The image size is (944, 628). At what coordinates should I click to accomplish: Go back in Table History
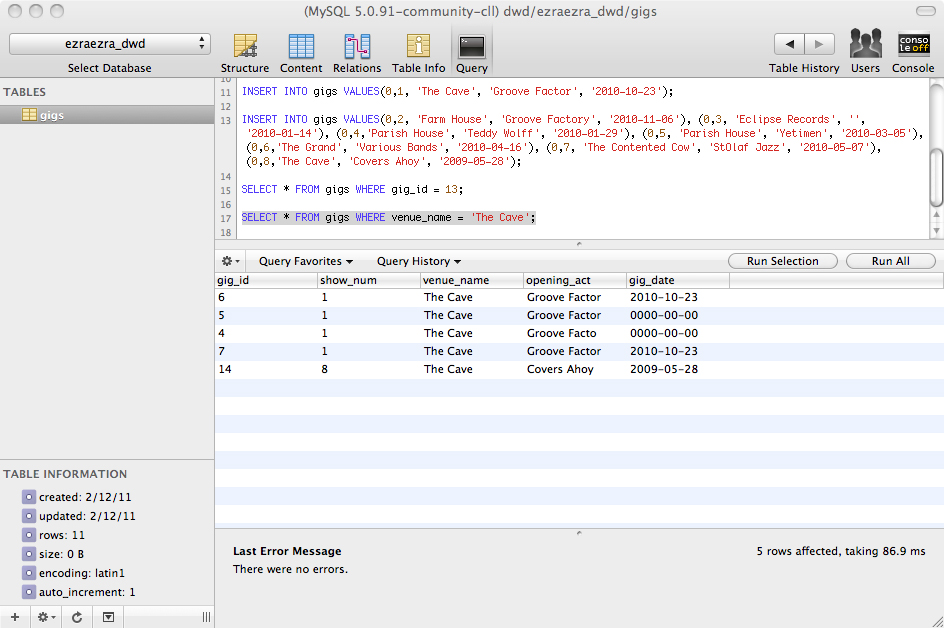tap(789, 44)
